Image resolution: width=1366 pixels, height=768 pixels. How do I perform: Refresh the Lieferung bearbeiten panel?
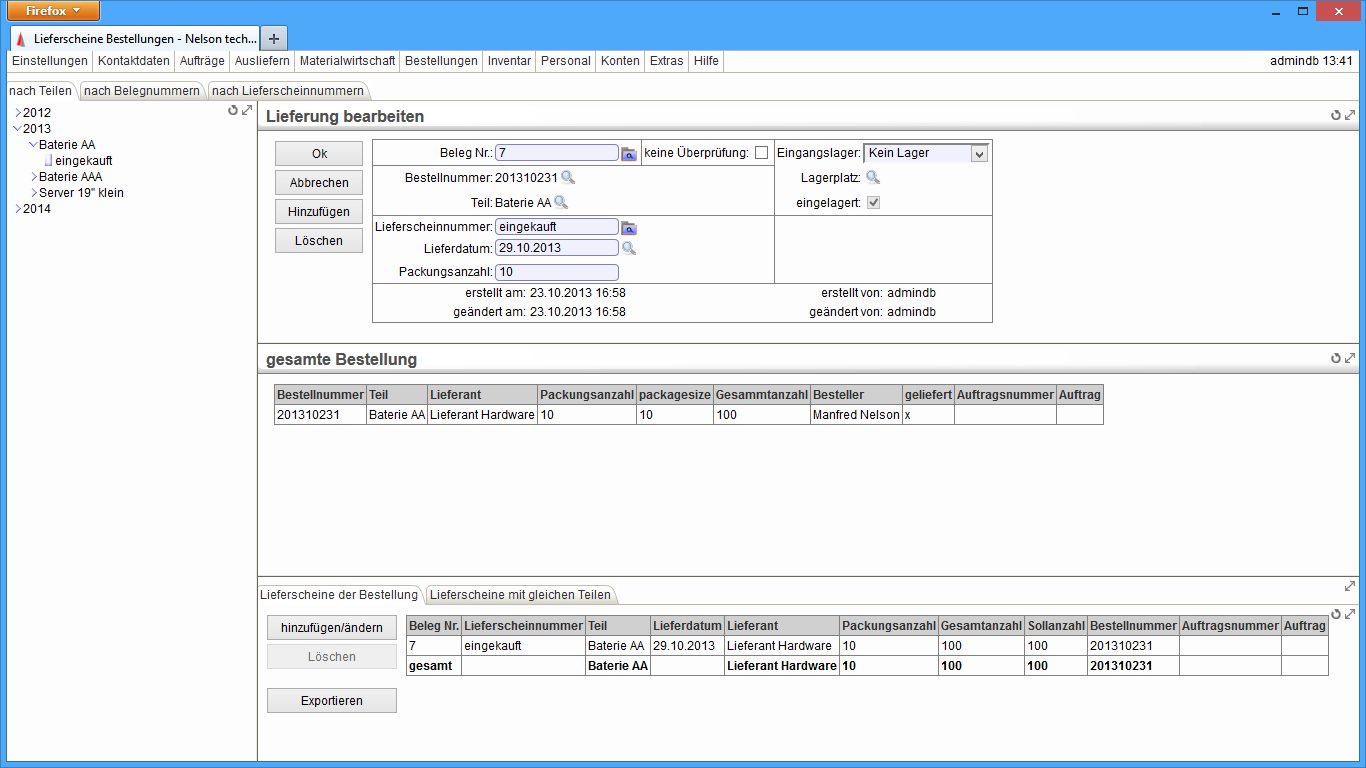pyautogui.click(x=1335, y=116)
